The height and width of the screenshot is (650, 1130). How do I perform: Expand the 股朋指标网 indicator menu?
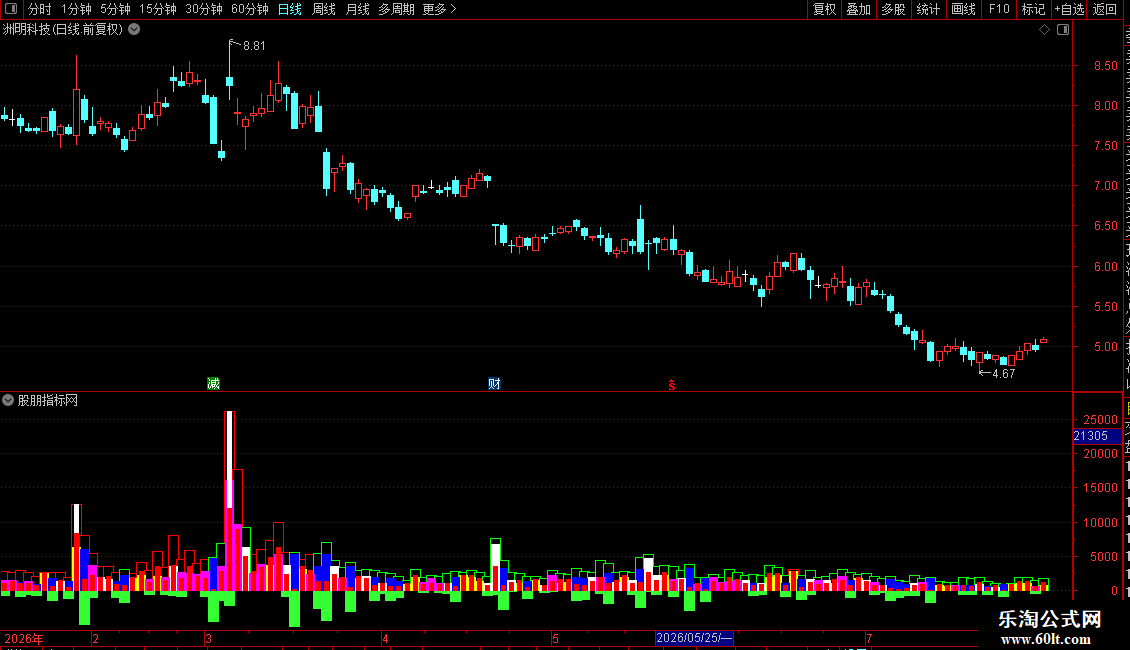(8, 400)
